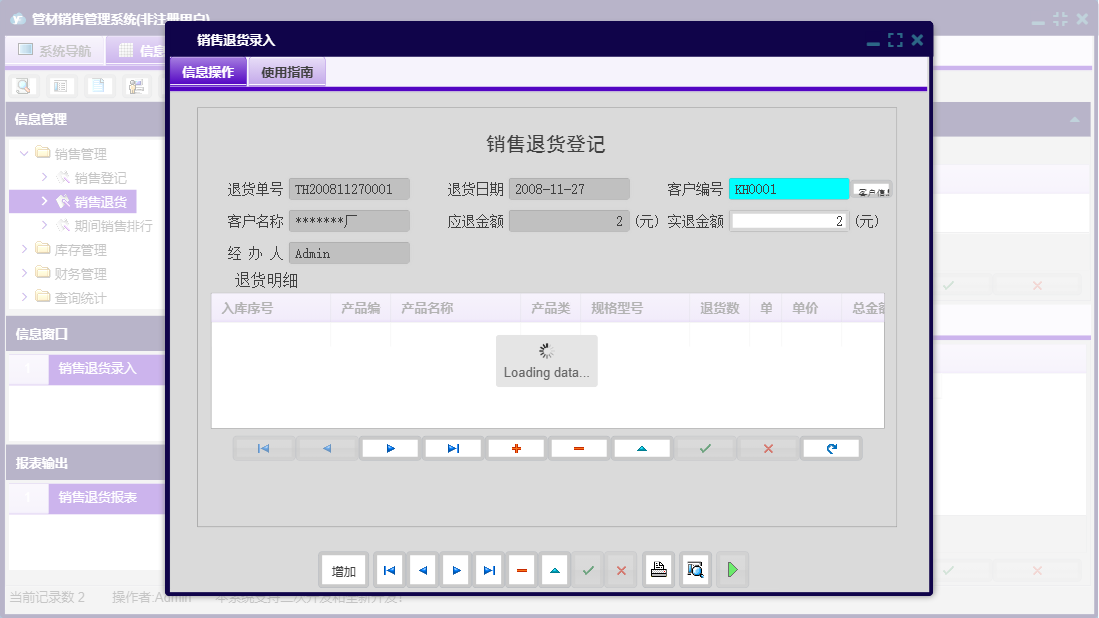Confirm detail edits with the green checkmark
Screen dimensions: 1099x618
705,448
